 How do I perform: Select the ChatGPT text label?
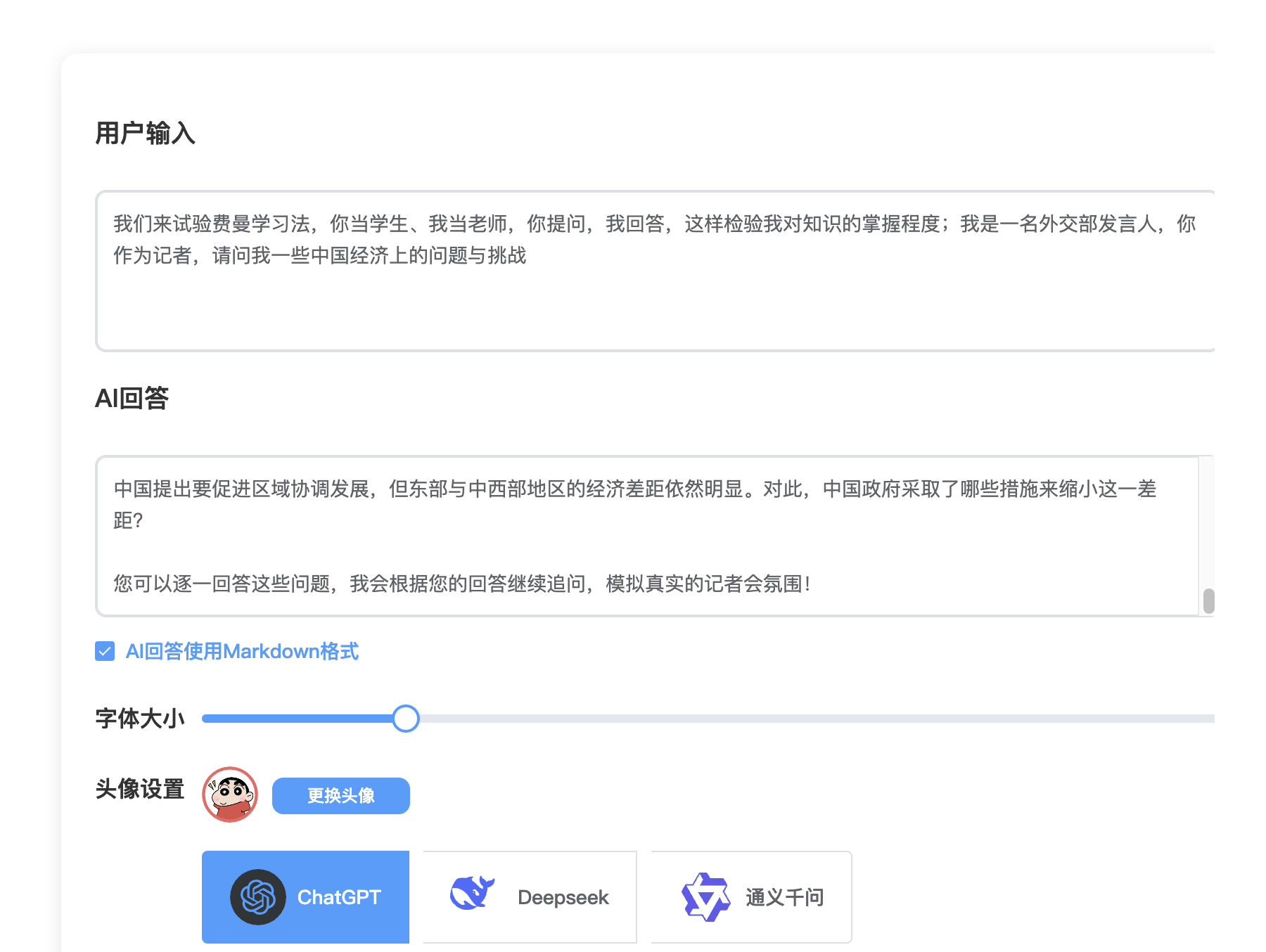339,897
